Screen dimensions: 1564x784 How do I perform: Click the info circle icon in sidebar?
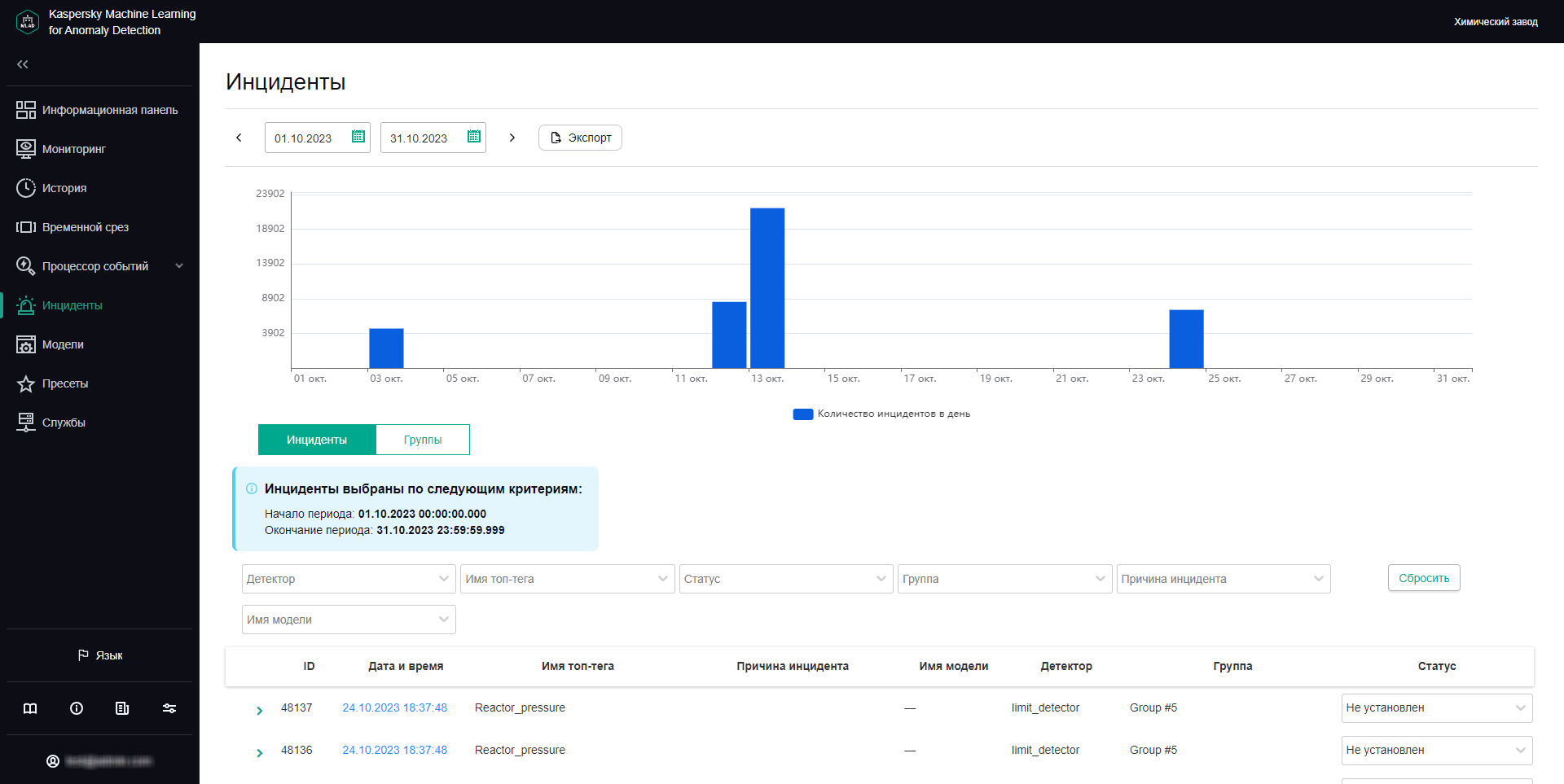pos(77,708)
